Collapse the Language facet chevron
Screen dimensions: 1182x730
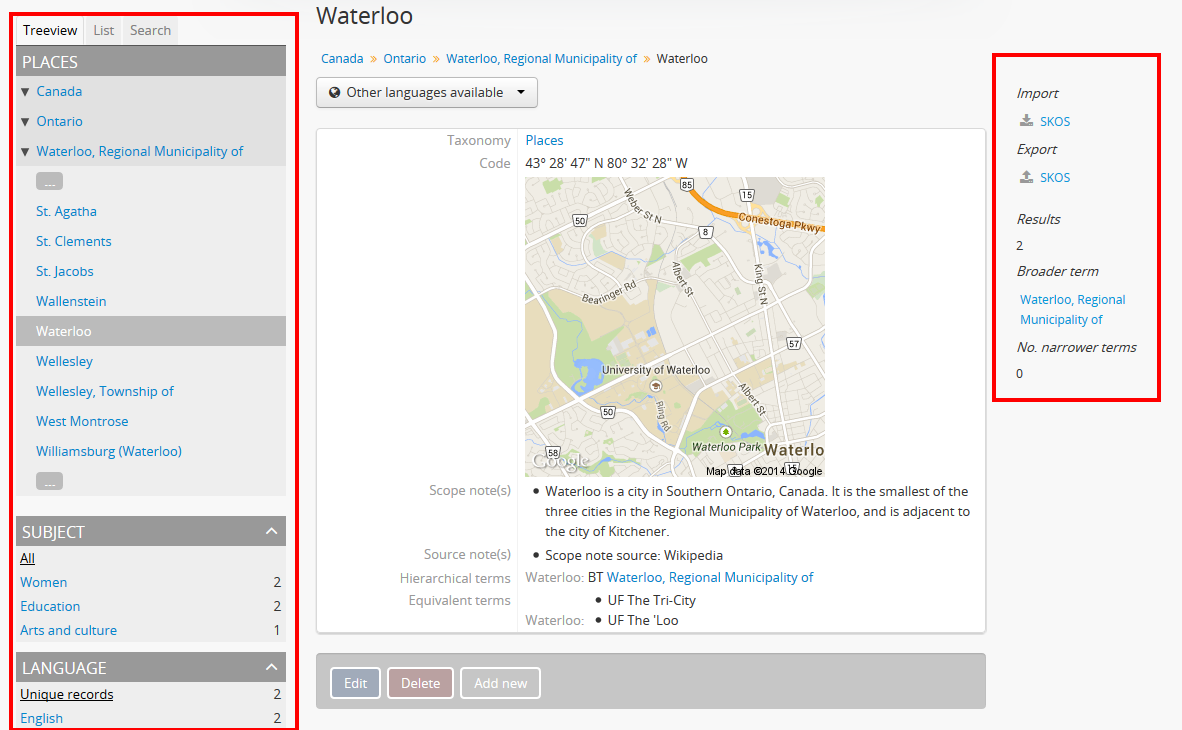(271, 667)
